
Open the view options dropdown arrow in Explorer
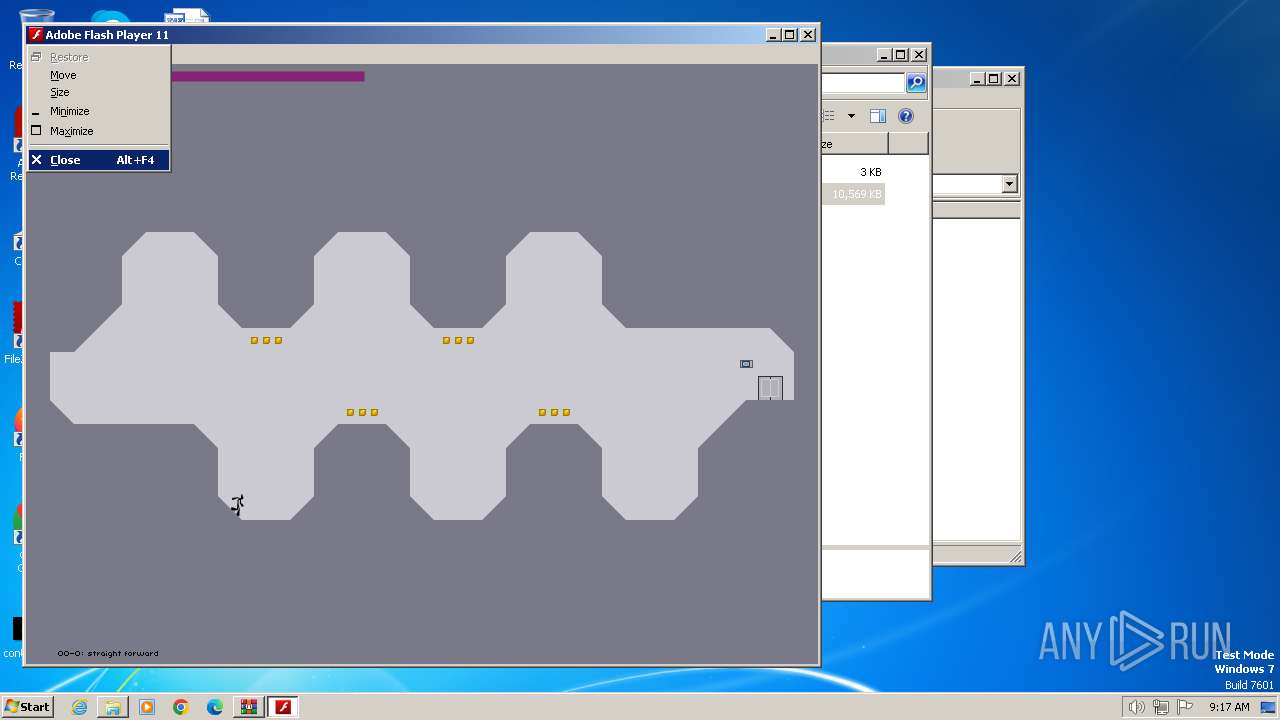pos(851,116)
